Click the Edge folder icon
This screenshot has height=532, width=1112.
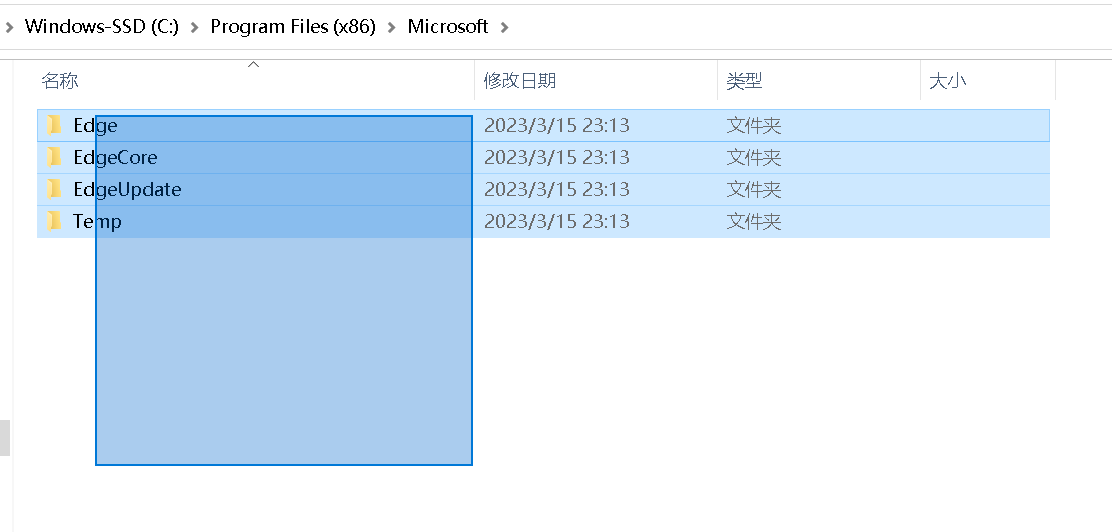pos(55,126)
